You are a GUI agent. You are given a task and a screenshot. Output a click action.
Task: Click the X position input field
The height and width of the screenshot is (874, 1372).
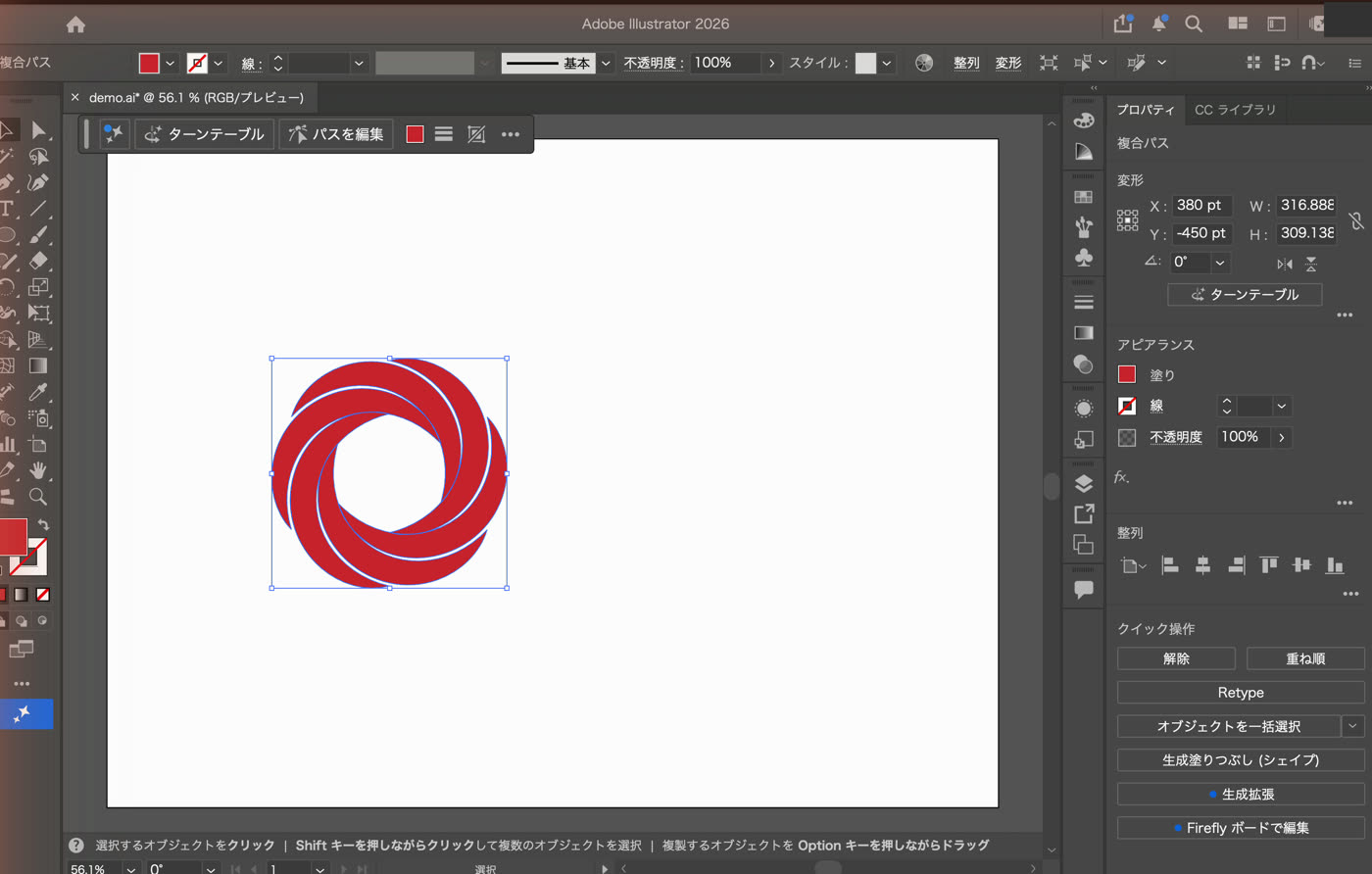(1202, 205)
